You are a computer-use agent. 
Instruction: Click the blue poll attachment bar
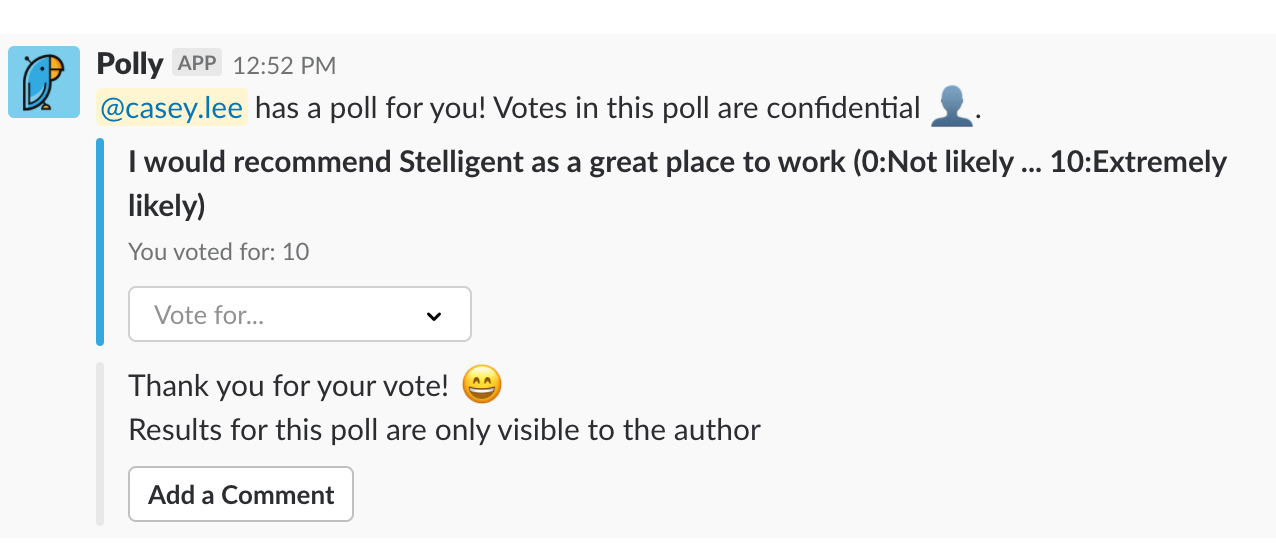pos(100,243)
